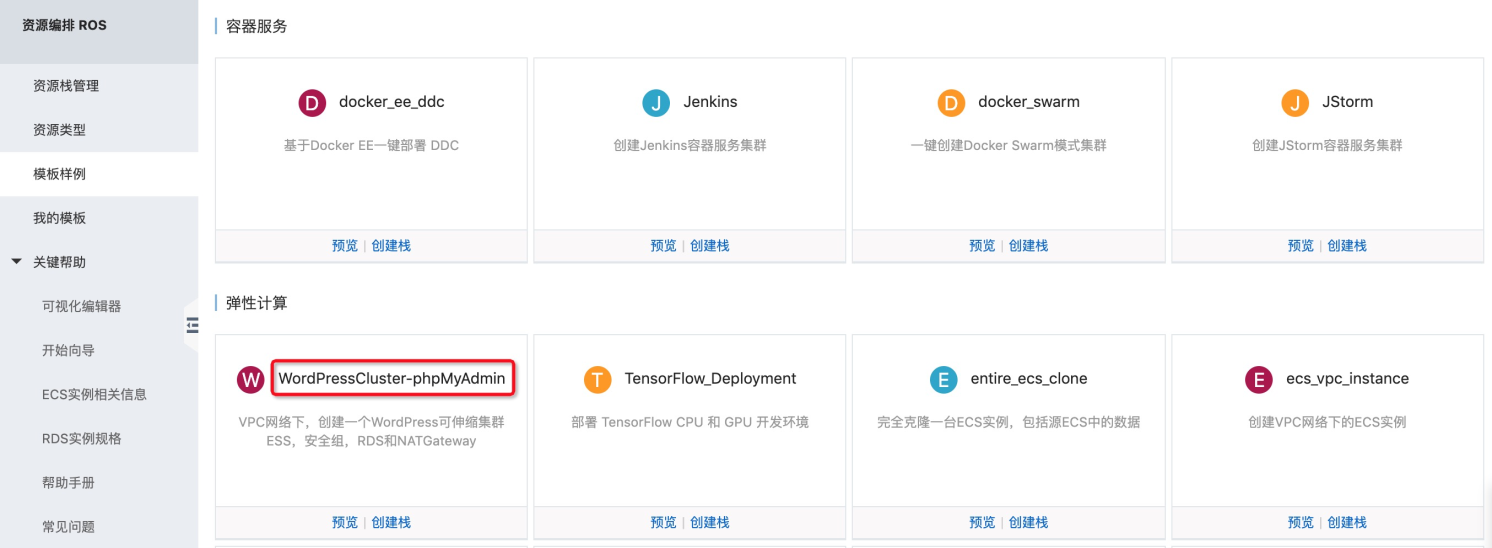Open 可视化编辑器 help item
Image resolution: width=1492 pixels, height=548 pixels.
click(x=82, y=306)
